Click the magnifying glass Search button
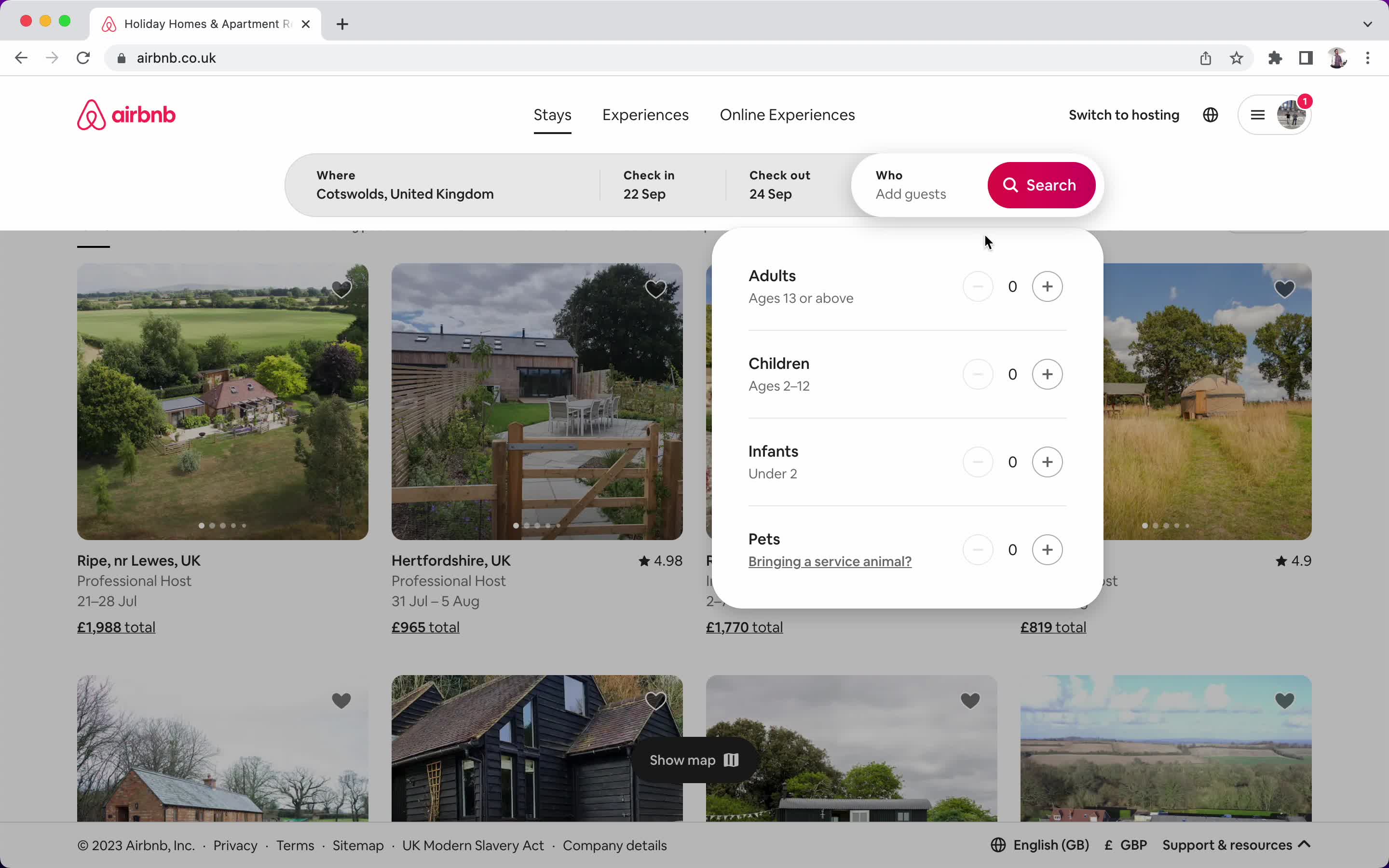Viewport: 1389px width, 868px height. tap(1041, 185)
